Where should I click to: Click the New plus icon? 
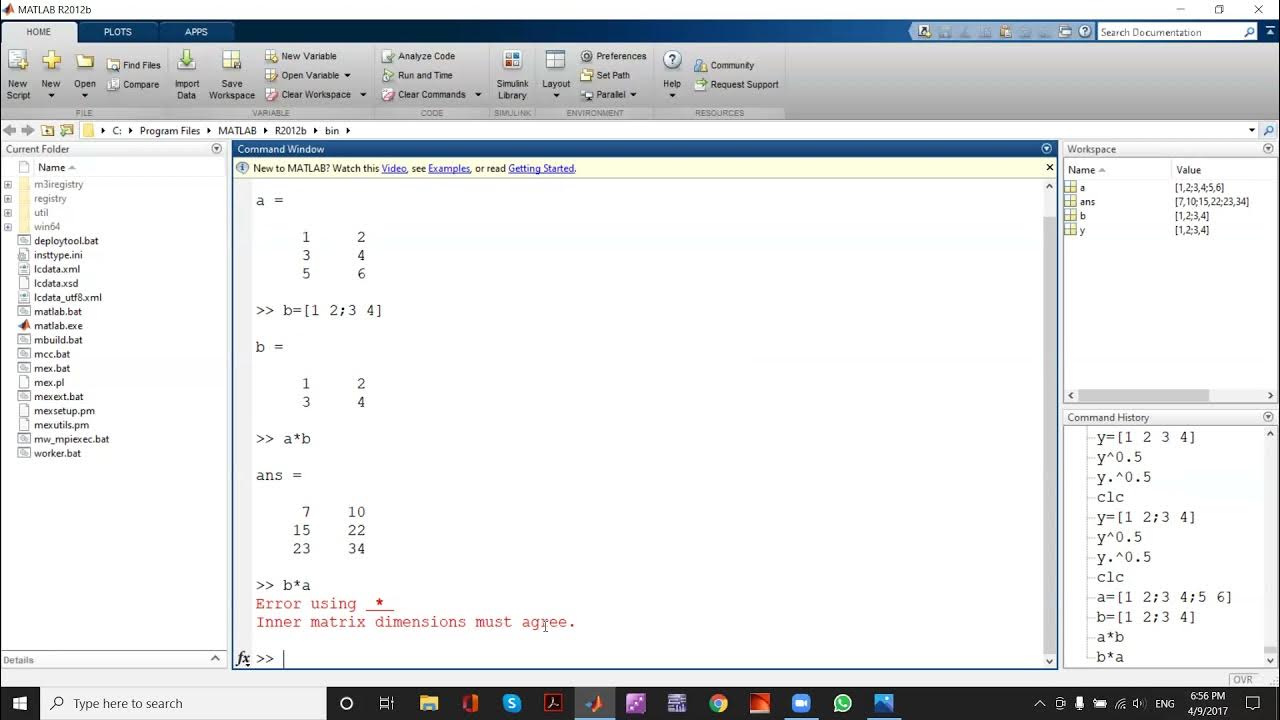51,62
